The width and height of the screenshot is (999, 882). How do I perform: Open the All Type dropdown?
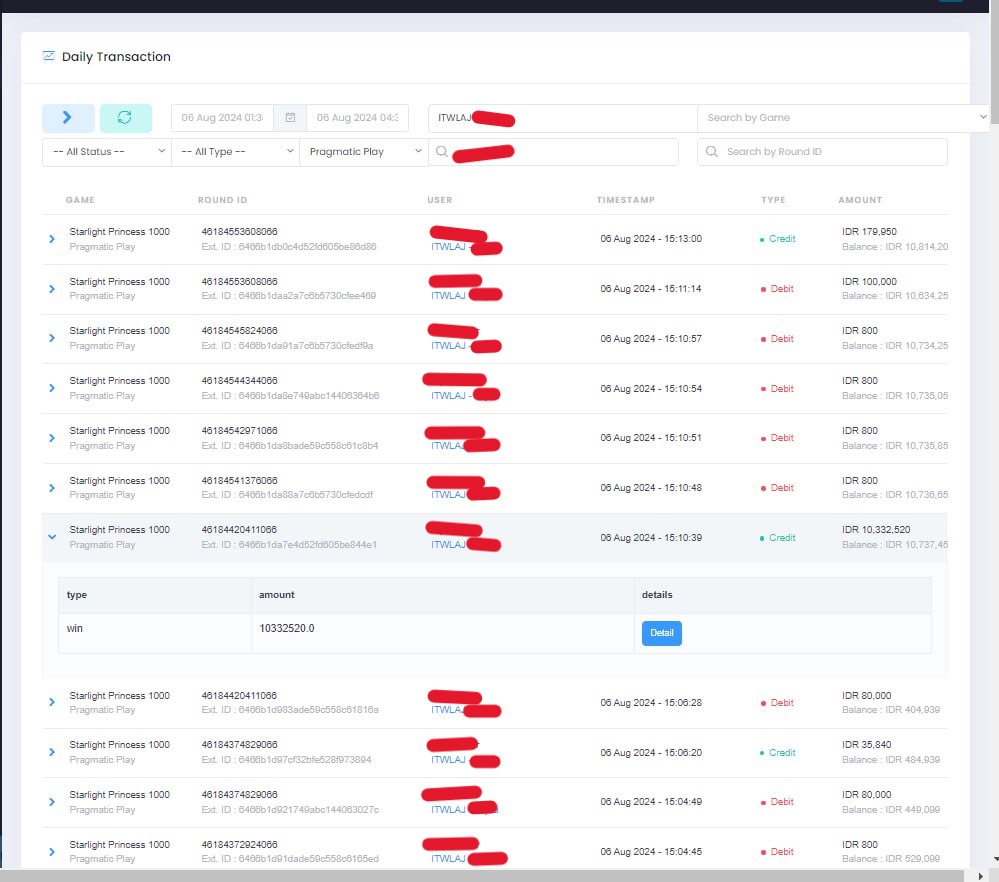click(x=235, y=152)
